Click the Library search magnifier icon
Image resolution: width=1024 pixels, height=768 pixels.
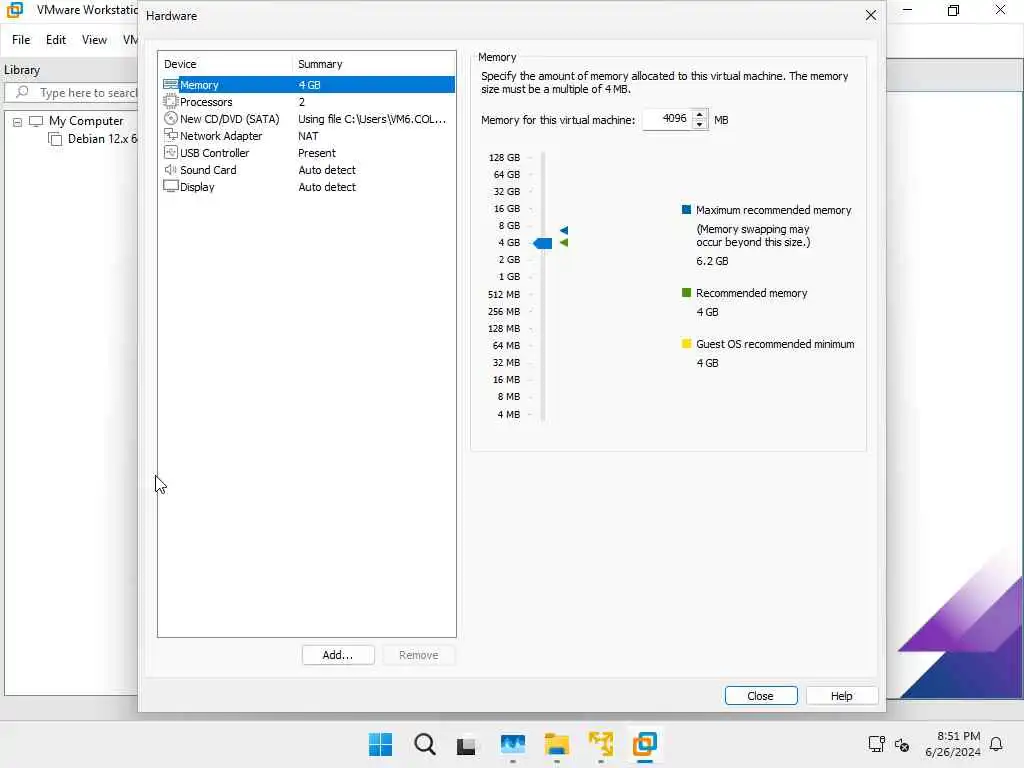[22, 92]
